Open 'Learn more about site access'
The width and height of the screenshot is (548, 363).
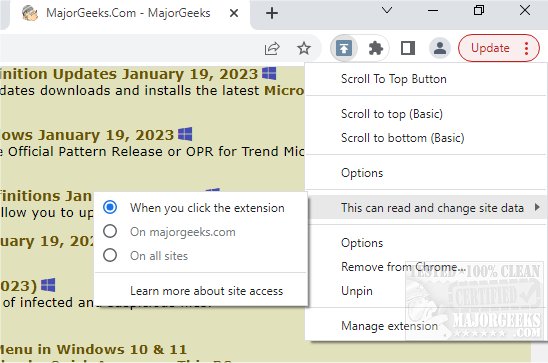point(207,291)
